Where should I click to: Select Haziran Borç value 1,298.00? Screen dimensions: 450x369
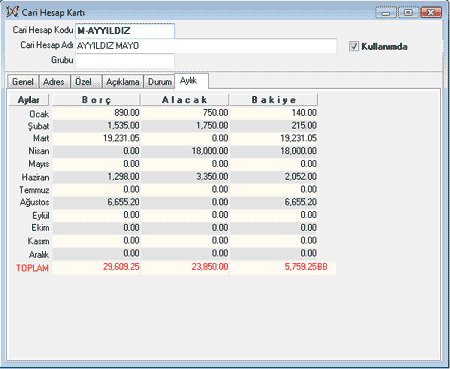pos(123,177)
